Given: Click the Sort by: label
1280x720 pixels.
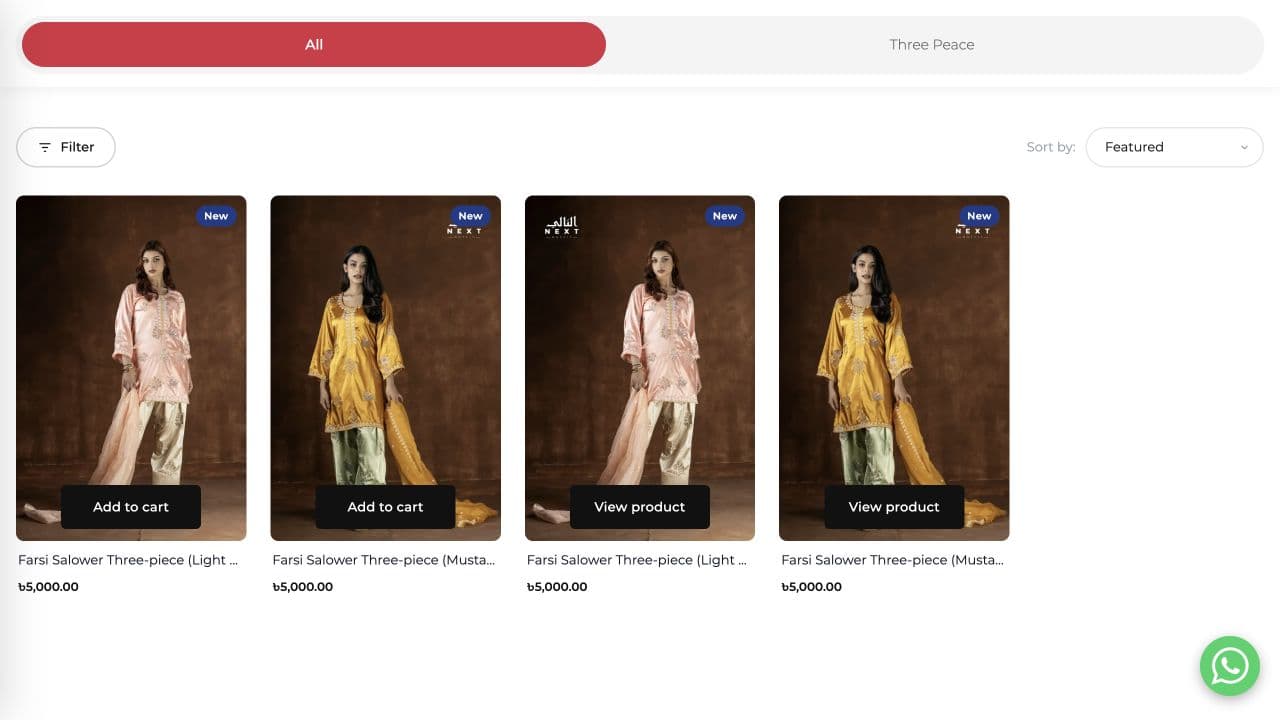Looking at the screenshot, I should pyautogui.click(x=1051, y=147).
